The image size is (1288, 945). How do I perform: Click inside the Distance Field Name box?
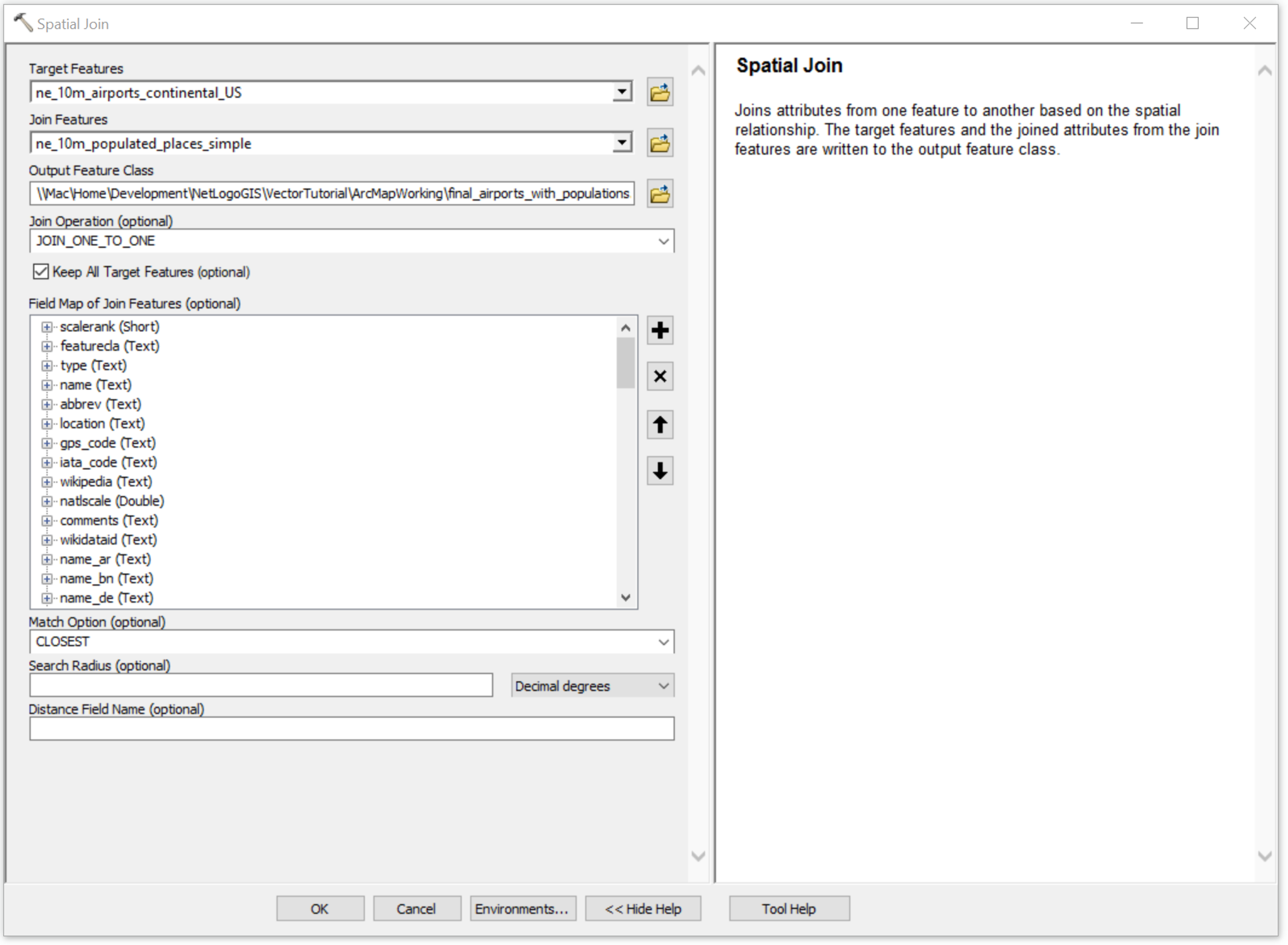tap(352, 728)
